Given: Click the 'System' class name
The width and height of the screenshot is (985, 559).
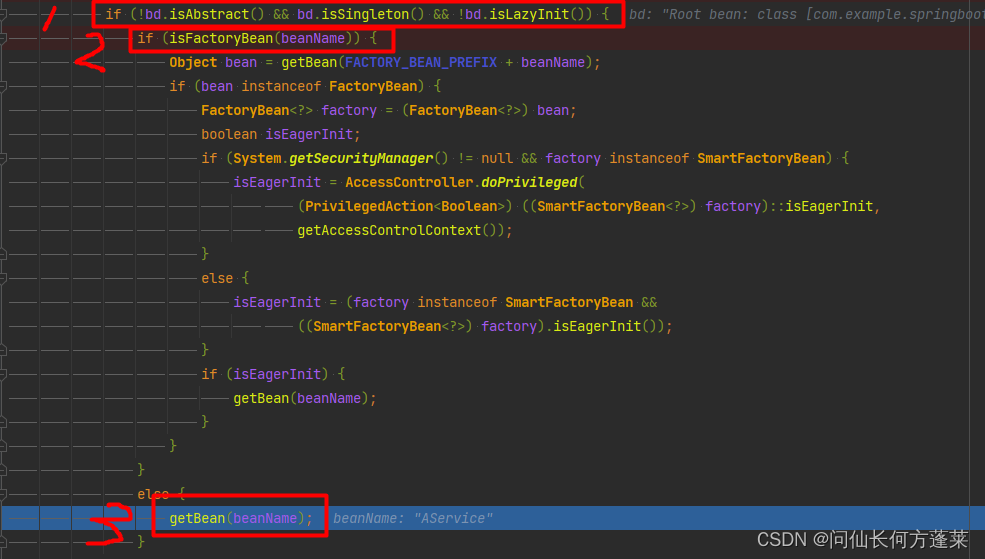Looking at the screenshot, I should (257, 158).
